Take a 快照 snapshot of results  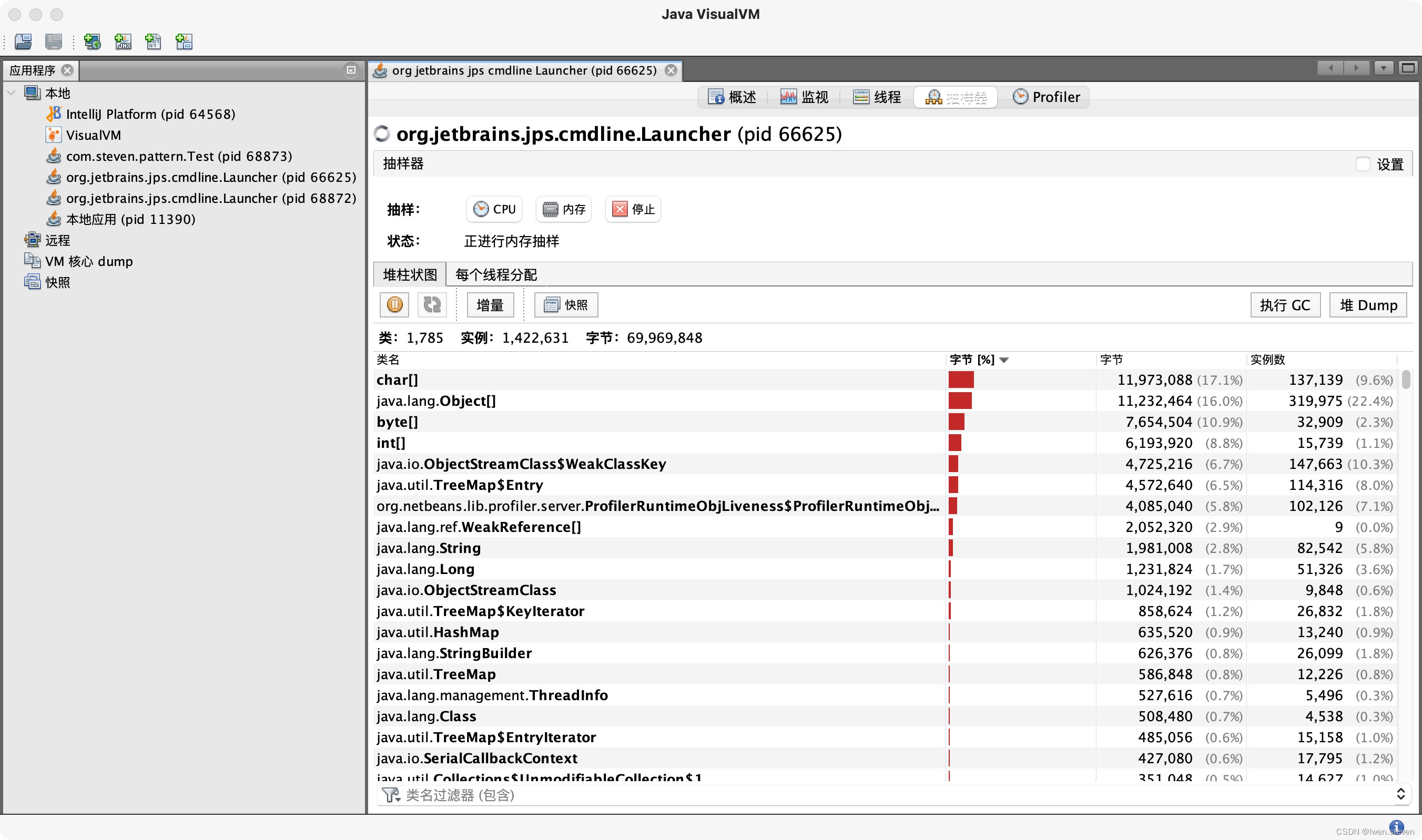coord(566,305)
